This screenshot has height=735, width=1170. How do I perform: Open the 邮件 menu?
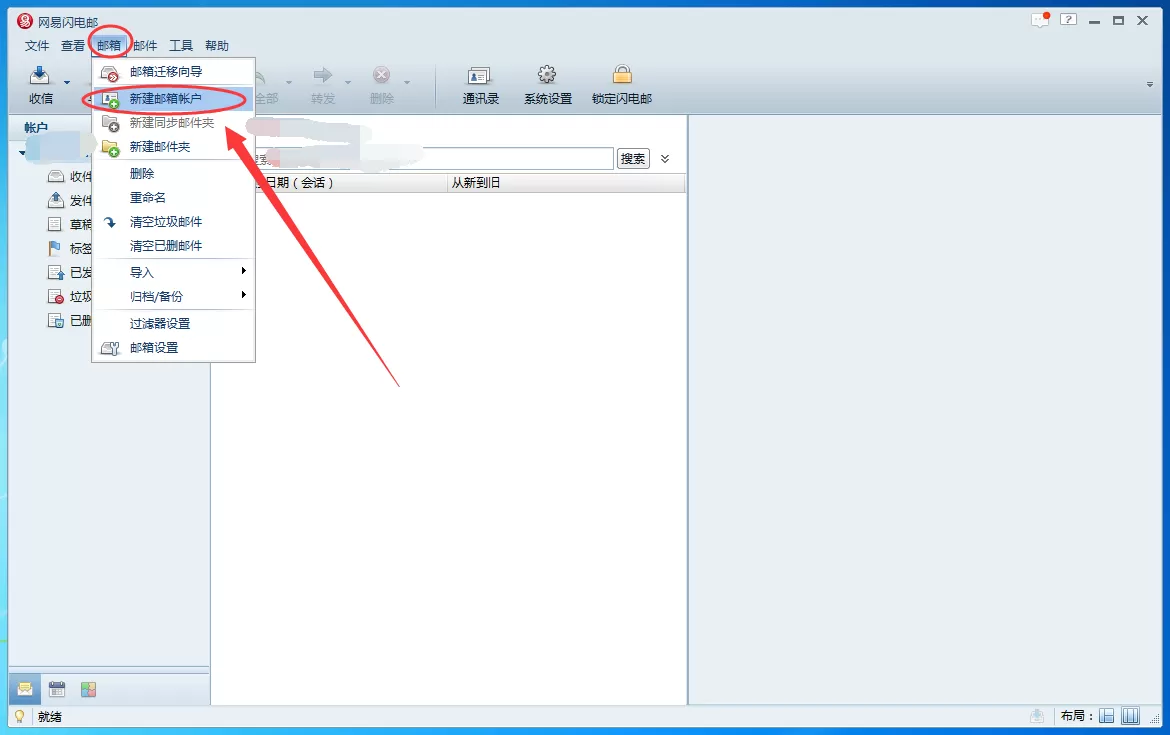pyautogui.click(x=145, y=46)
